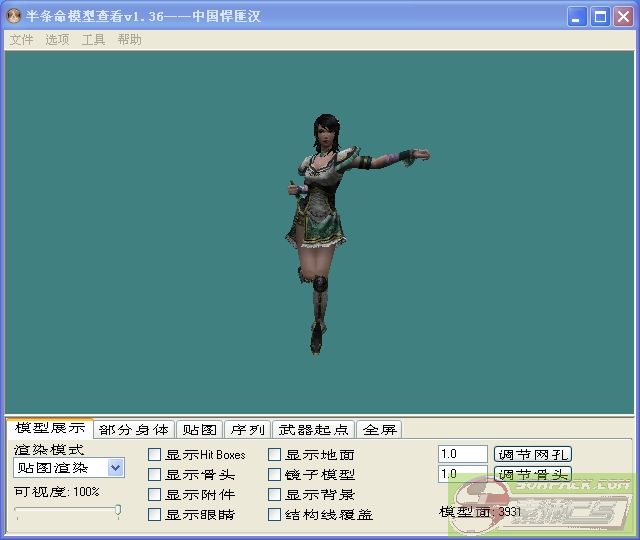Click the 调节网孔 button

[x=533, y=454]
